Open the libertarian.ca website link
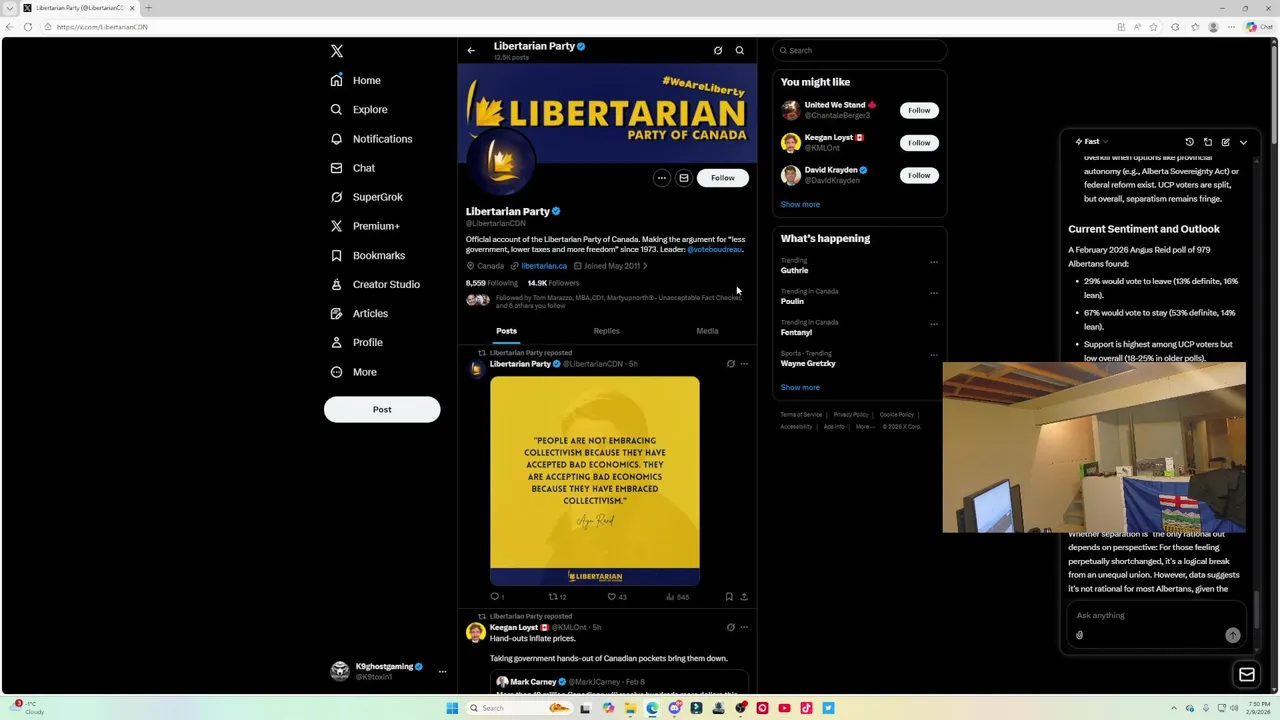Screen dimensions: 1280x720 tap(544, 266)
